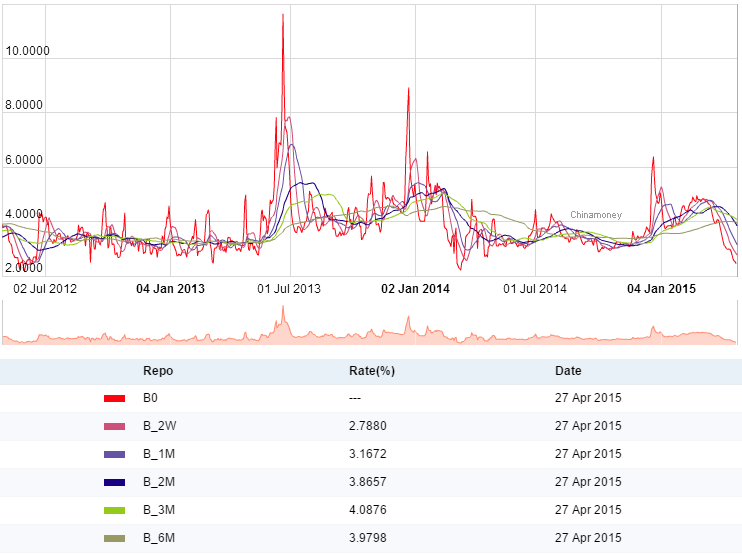
Task: Select the B_2W repo label
Action: (x=160, y=426)
